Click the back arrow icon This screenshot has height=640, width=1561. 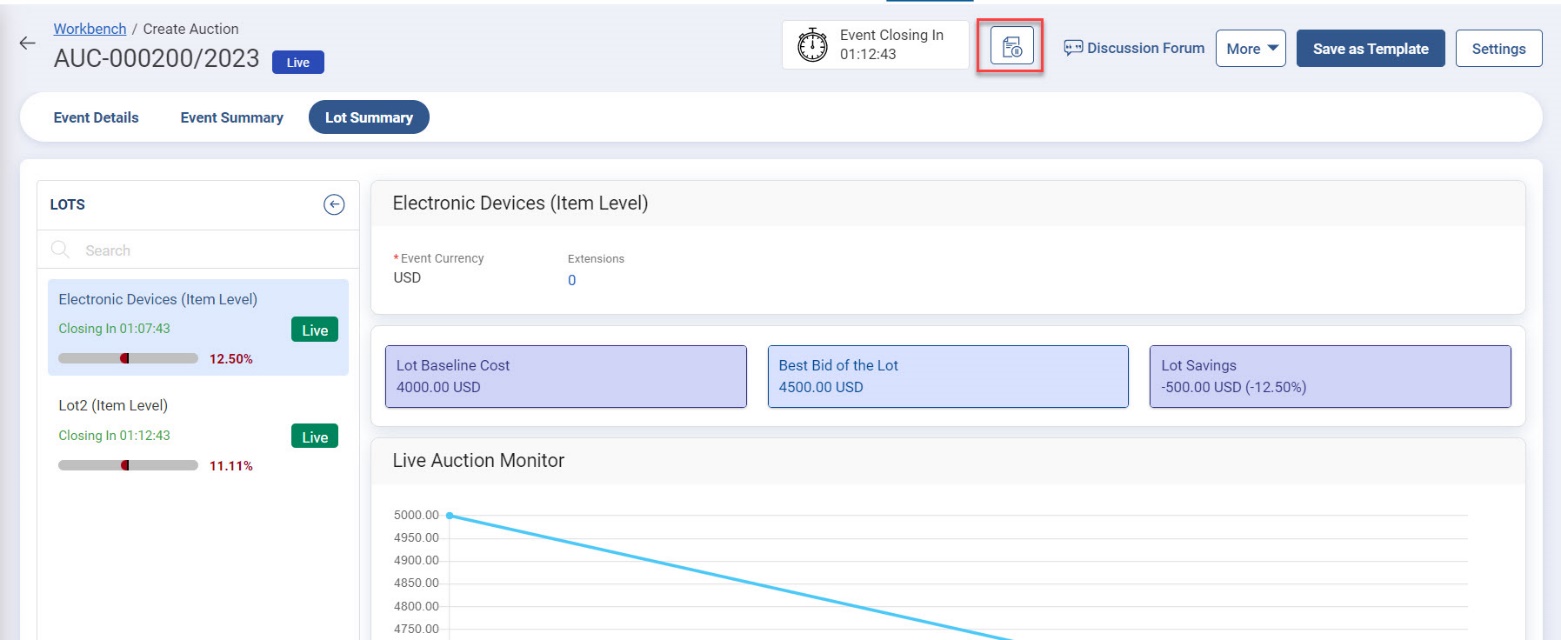(27, 44)
